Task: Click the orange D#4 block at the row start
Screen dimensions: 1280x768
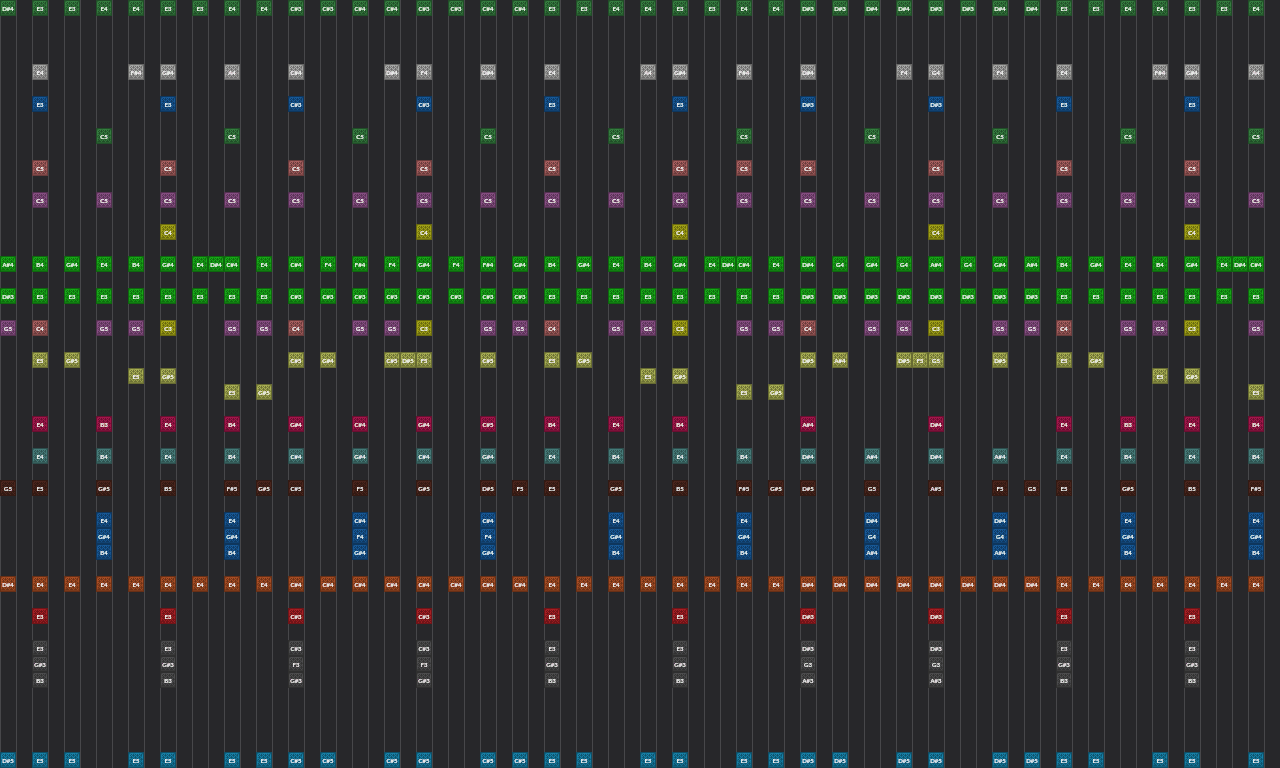Action: 8,584
